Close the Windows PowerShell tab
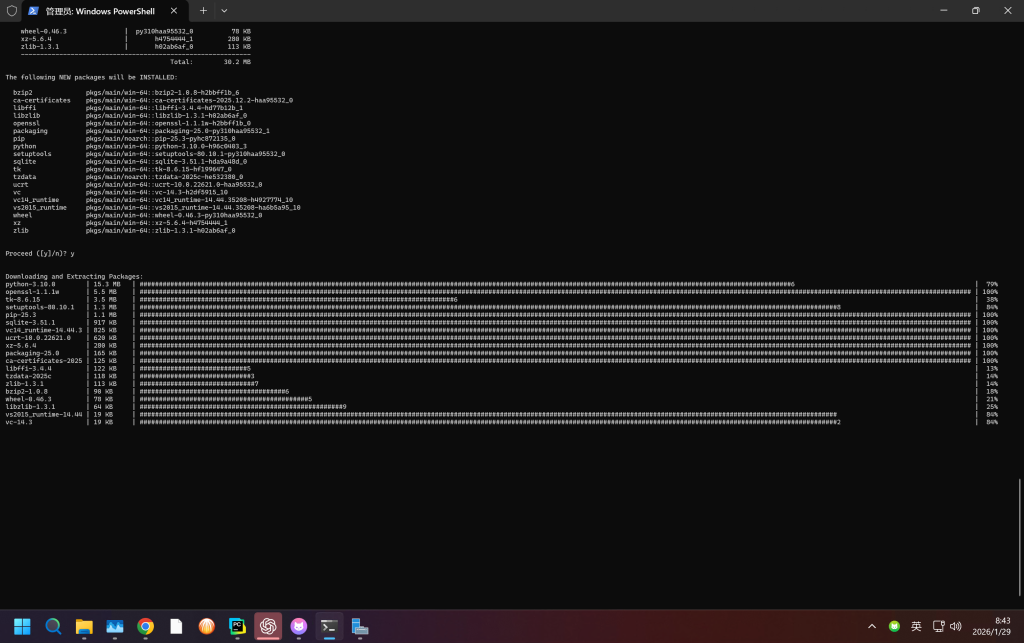 pos(174,10)
